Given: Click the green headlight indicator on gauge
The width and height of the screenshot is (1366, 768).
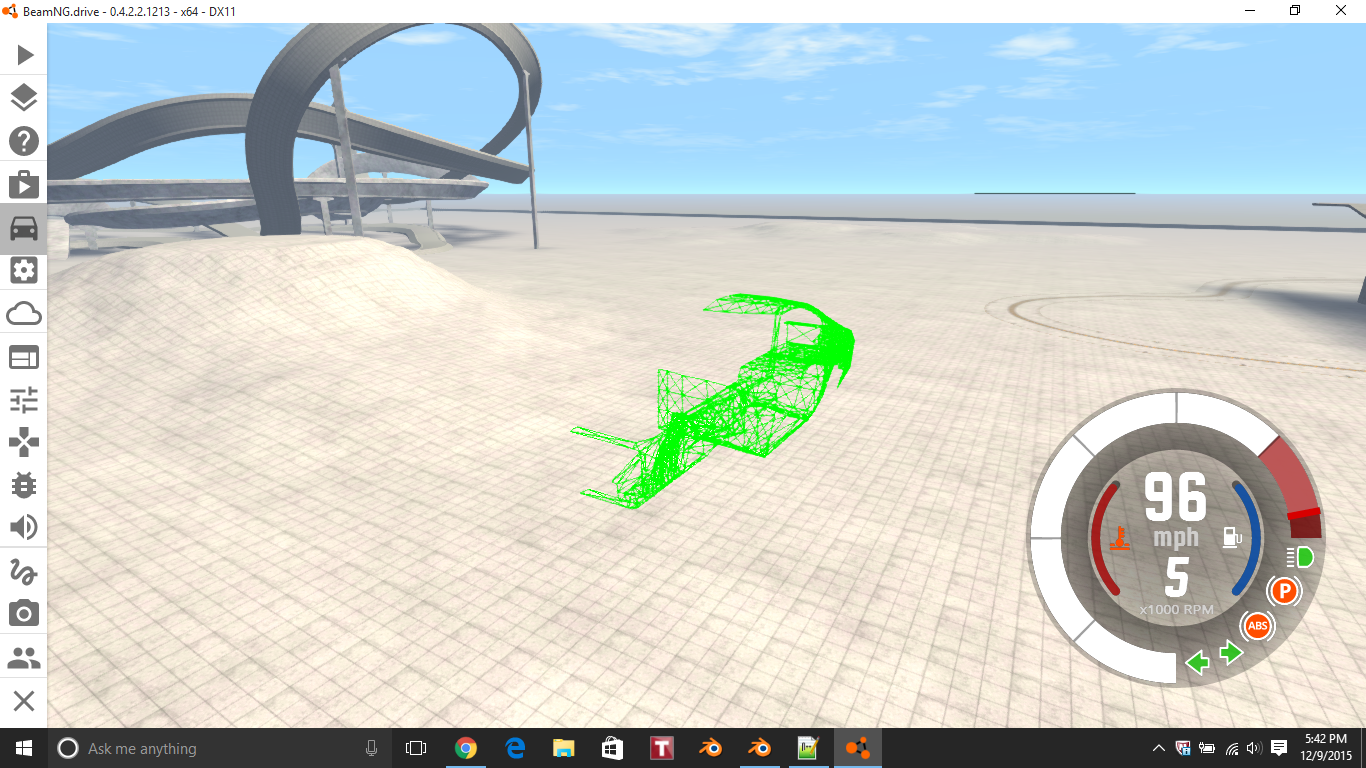Looking at the screenshot, I should 1301,557.
